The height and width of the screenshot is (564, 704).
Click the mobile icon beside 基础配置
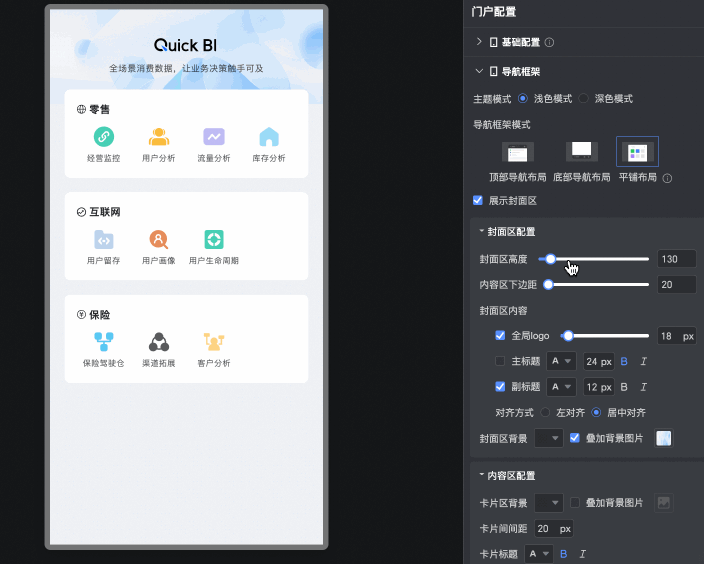tap(493, 42)
